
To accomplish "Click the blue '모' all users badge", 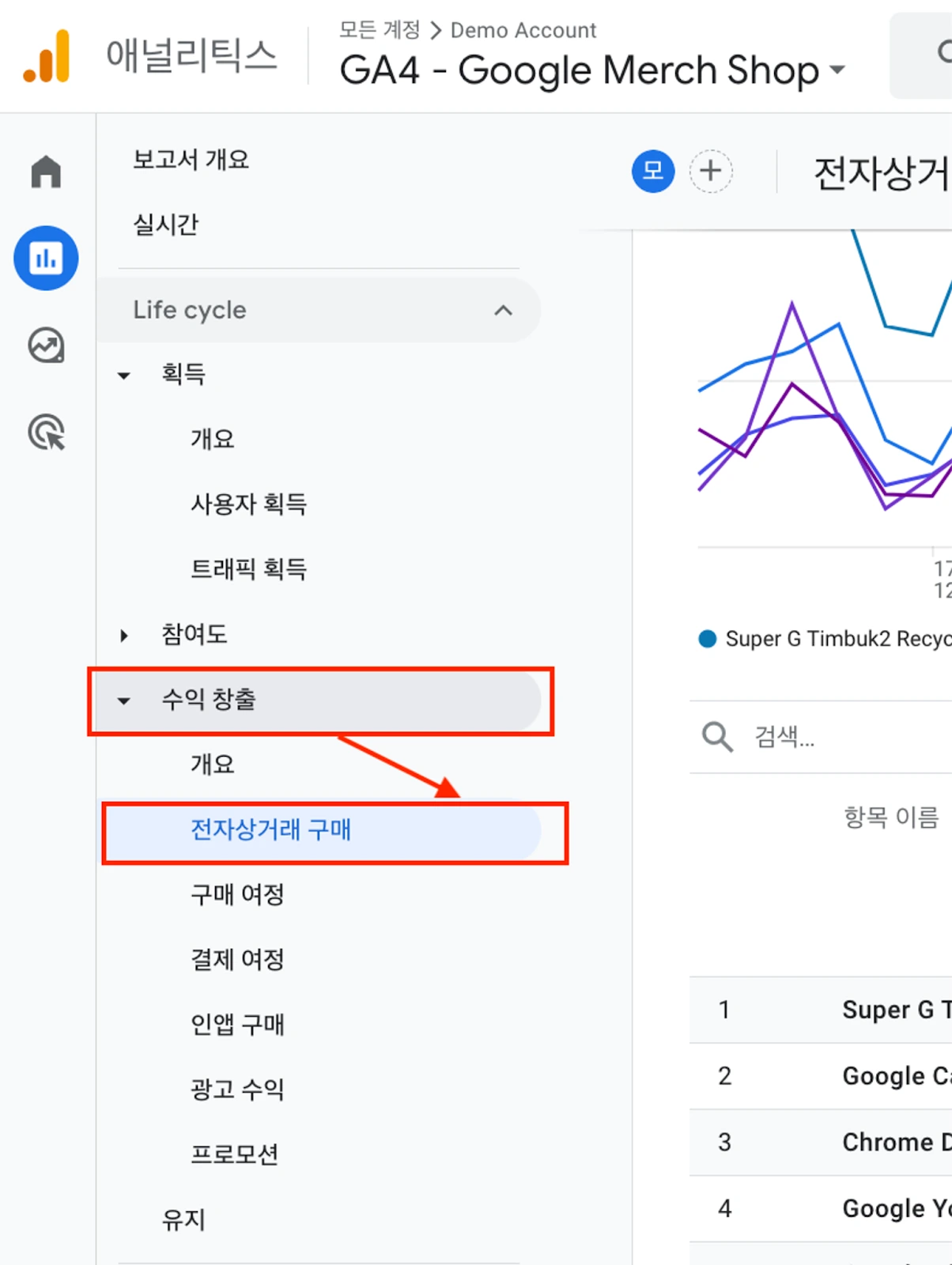I will (x=653, y=171).
